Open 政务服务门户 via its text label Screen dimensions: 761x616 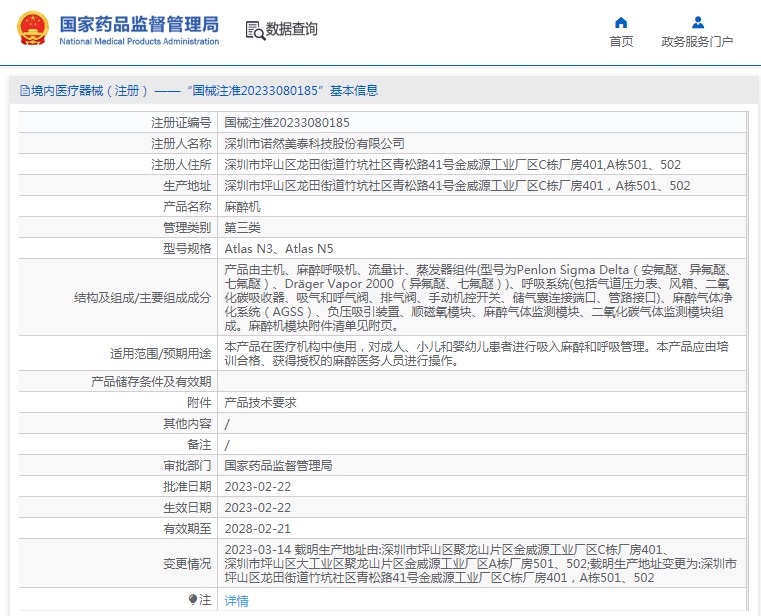pyautogui.click(x=697, y=42)
